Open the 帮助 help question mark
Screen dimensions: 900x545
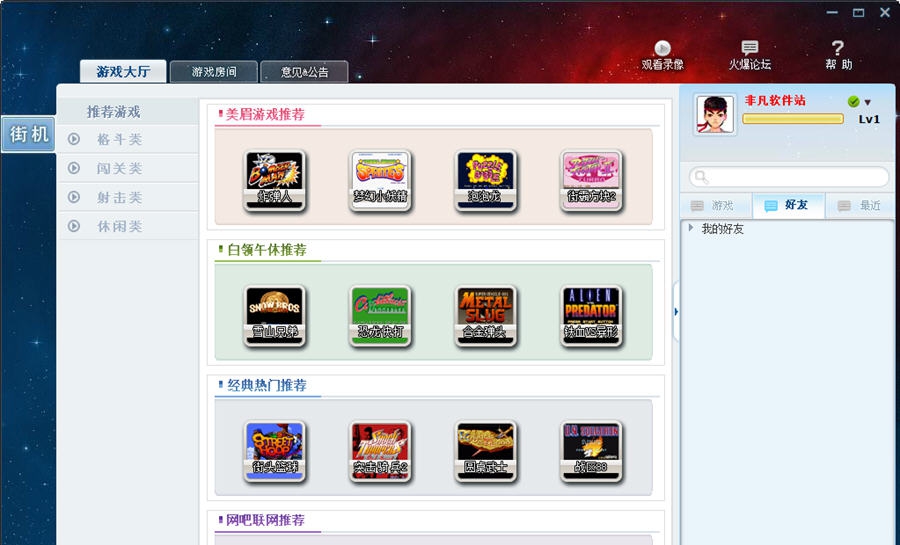pyautogui.click(x=838, y=56)
